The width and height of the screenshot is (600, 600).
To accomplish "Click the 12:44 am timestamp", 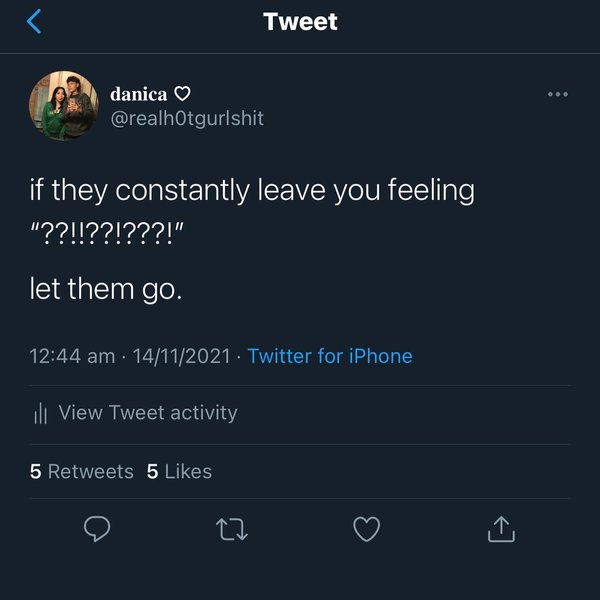I will (x=72, y=356).
